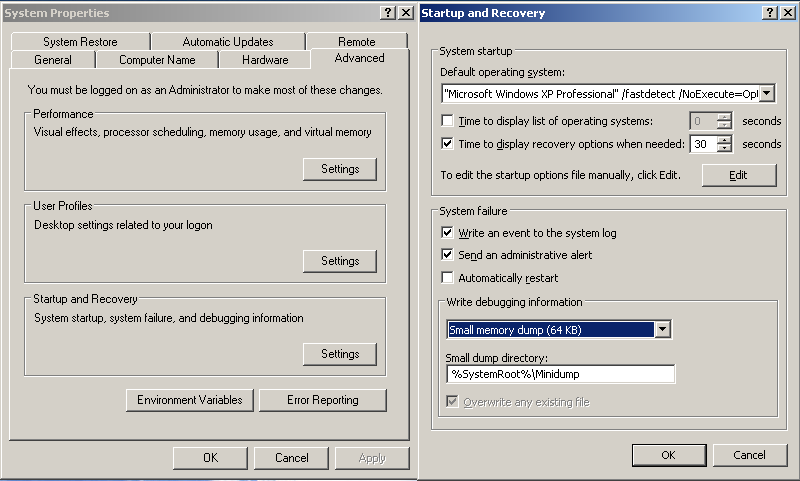Open Performance Settings
The height and width of the screenshot is (481, 800).
[340, 169]
